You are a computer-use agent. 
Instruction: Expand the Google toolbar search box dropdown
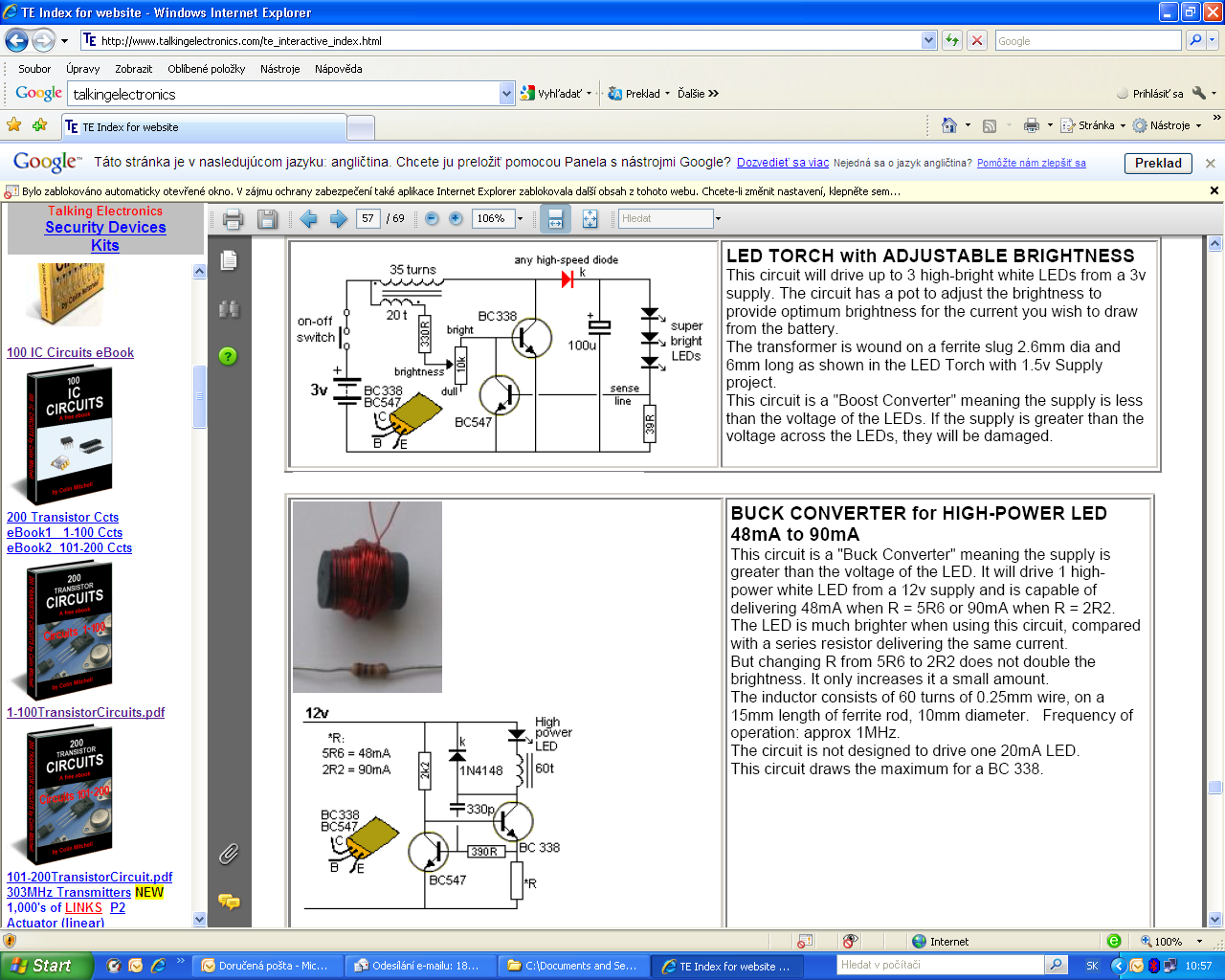[507, 94]
